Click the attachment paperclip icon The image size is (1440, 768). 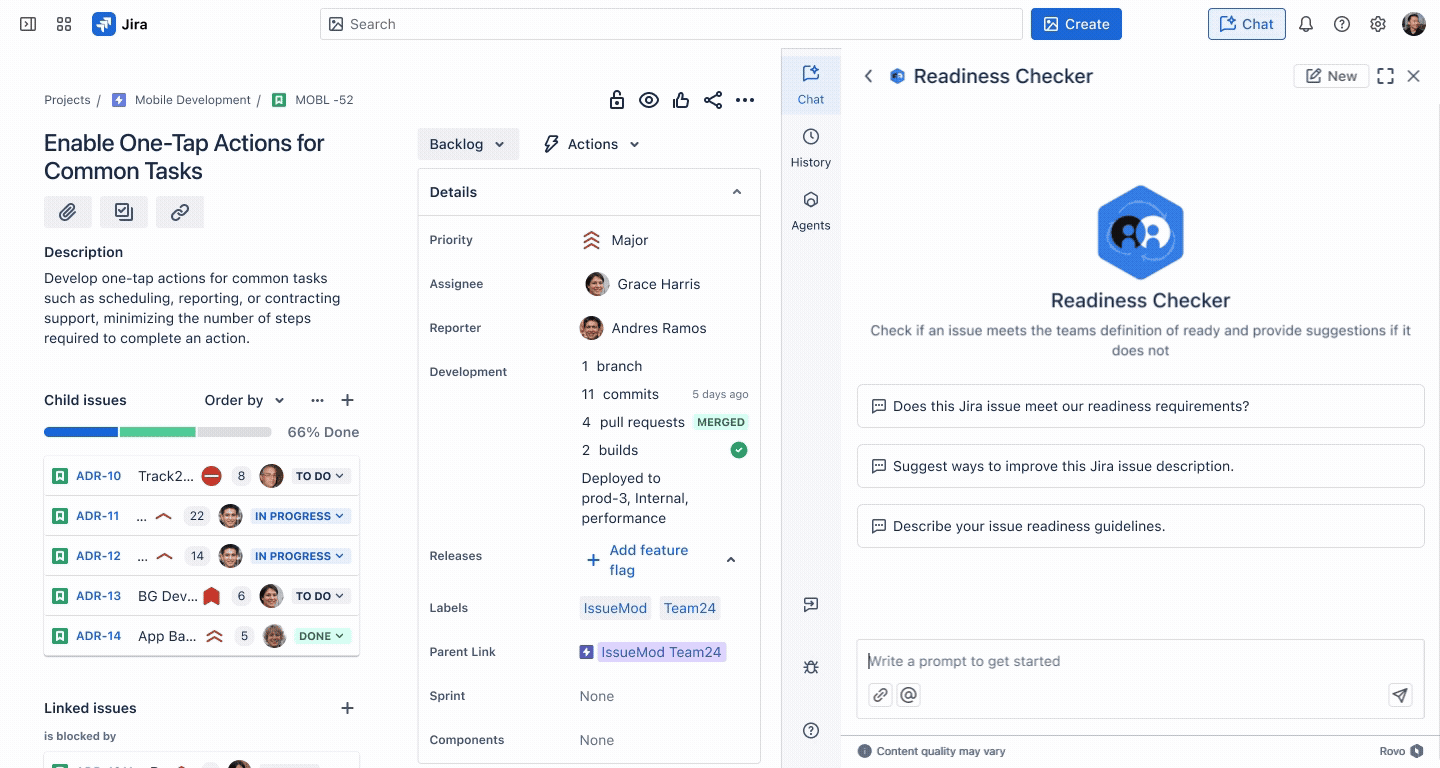(x=68, y=212)
